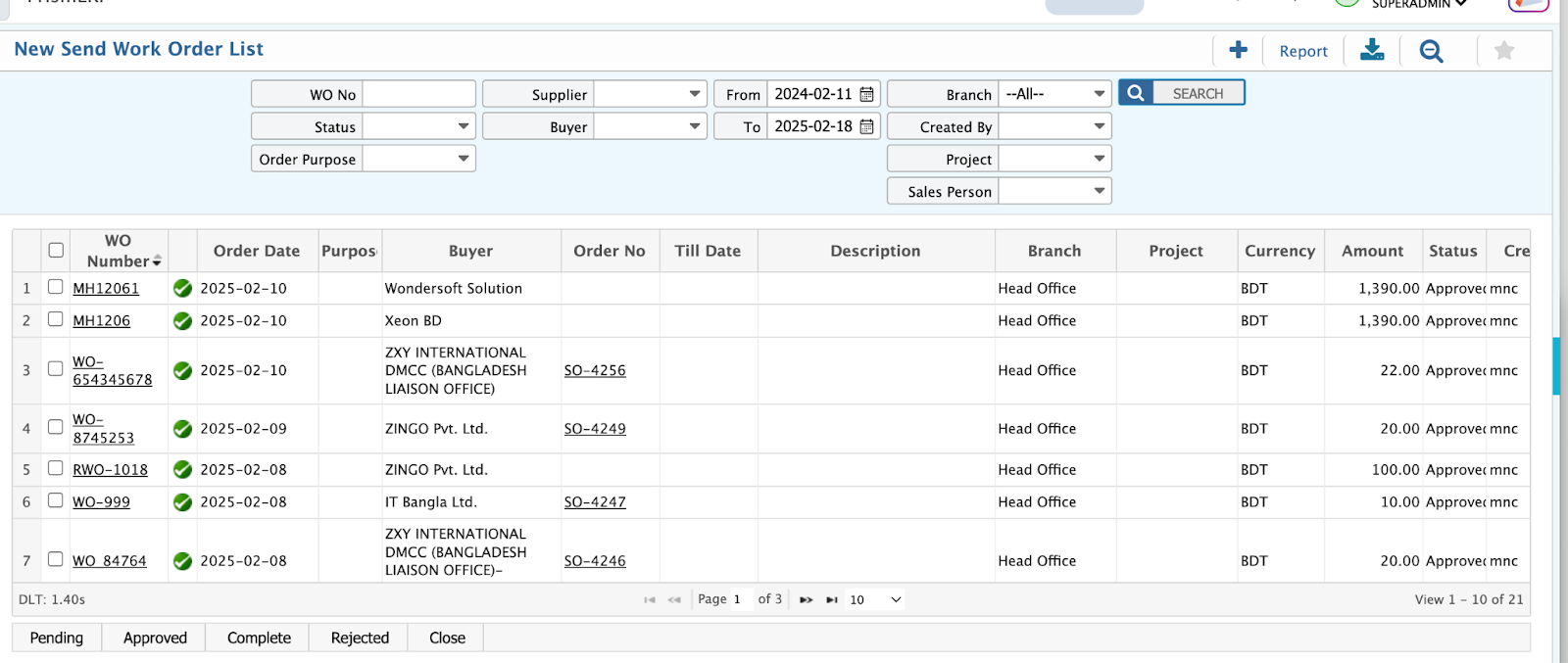1568x663 pixels.
Task: Click green status icon for WO_84764
Action: click(x=182, y=561)
